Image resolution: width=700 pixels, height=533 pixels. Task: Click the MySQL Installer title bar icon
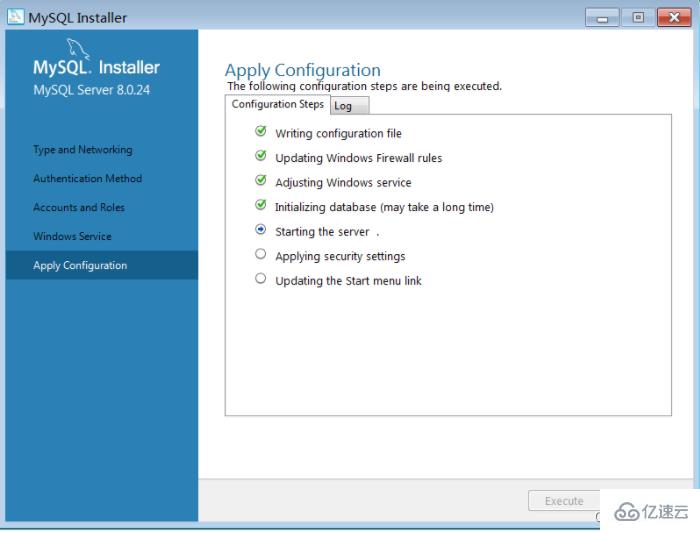click(x=14, y=17)
